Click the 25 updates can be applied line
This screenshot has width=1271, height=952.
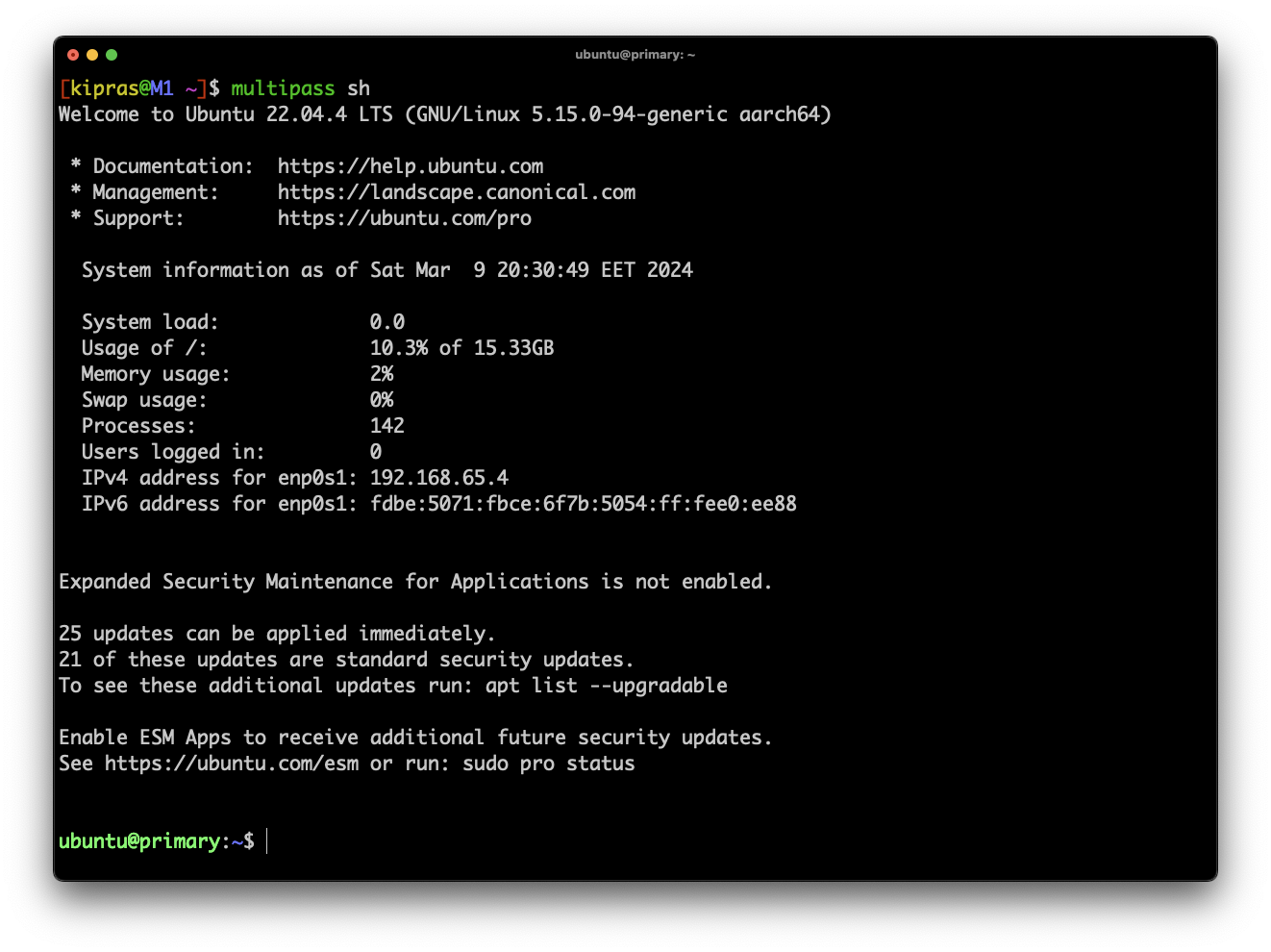point(277,634)
